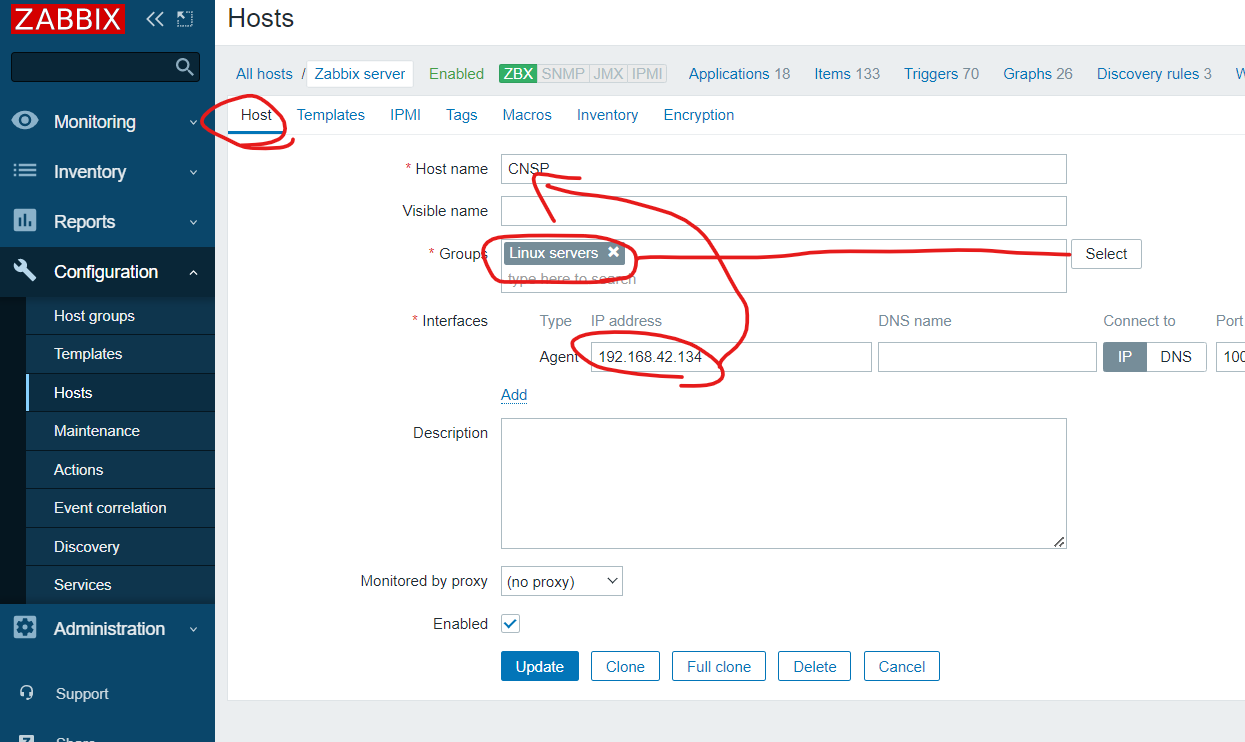Click the Cancel button
Viewport: 1245px width, 742px height.
pos(901,666)
